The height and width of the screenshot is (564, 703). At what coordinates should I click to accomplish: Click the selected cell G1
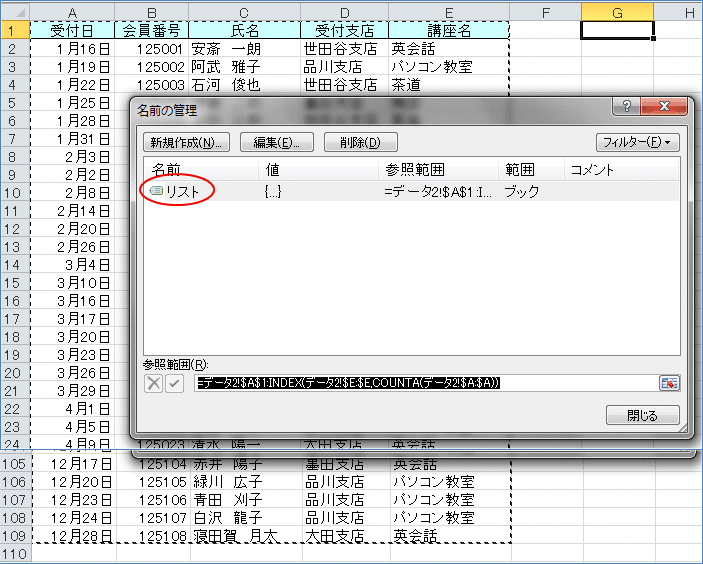click(x=617, y=30)
